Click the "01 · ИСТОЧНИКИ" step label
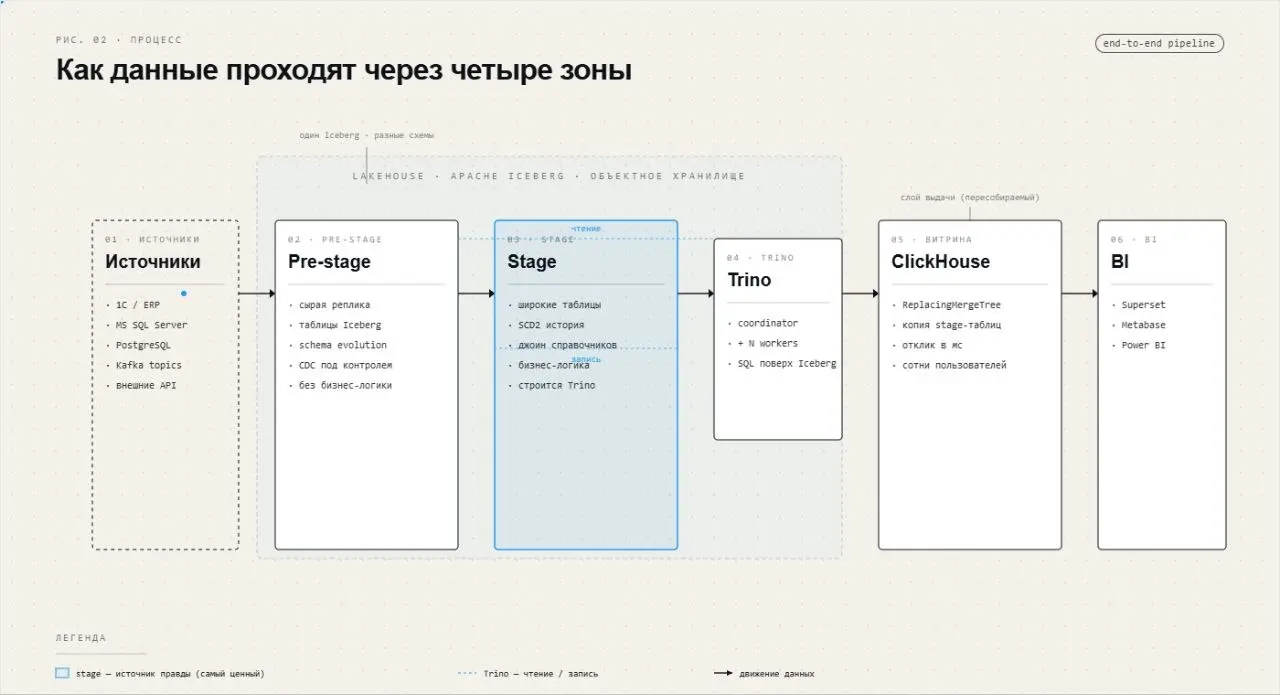Image resolution: width=1280 pixels, height=695 pixels. tap(153, 240)
